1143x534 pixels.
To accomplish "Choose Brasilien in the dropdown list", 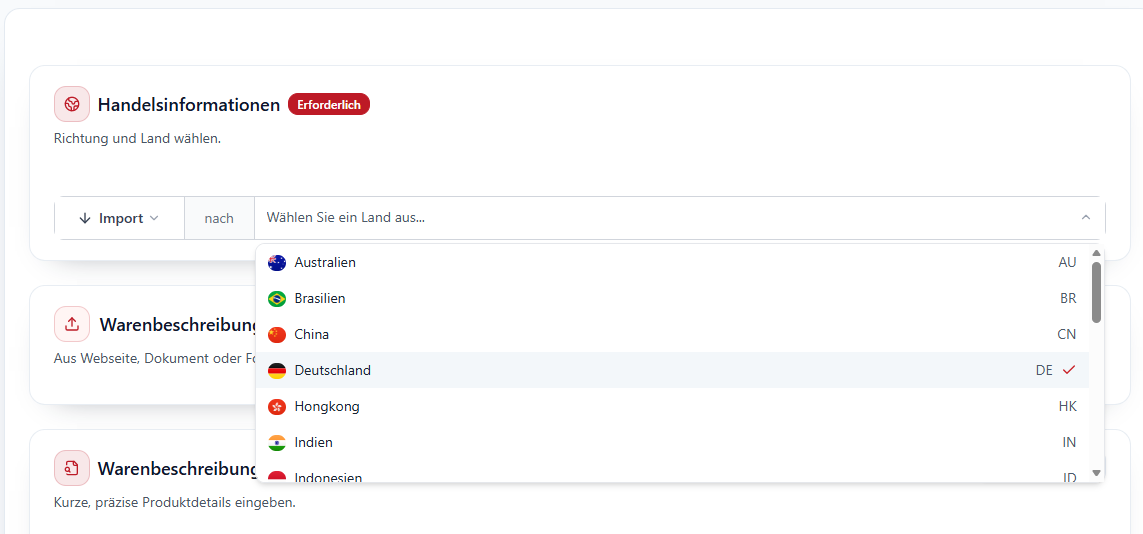I will pos(320,299).
